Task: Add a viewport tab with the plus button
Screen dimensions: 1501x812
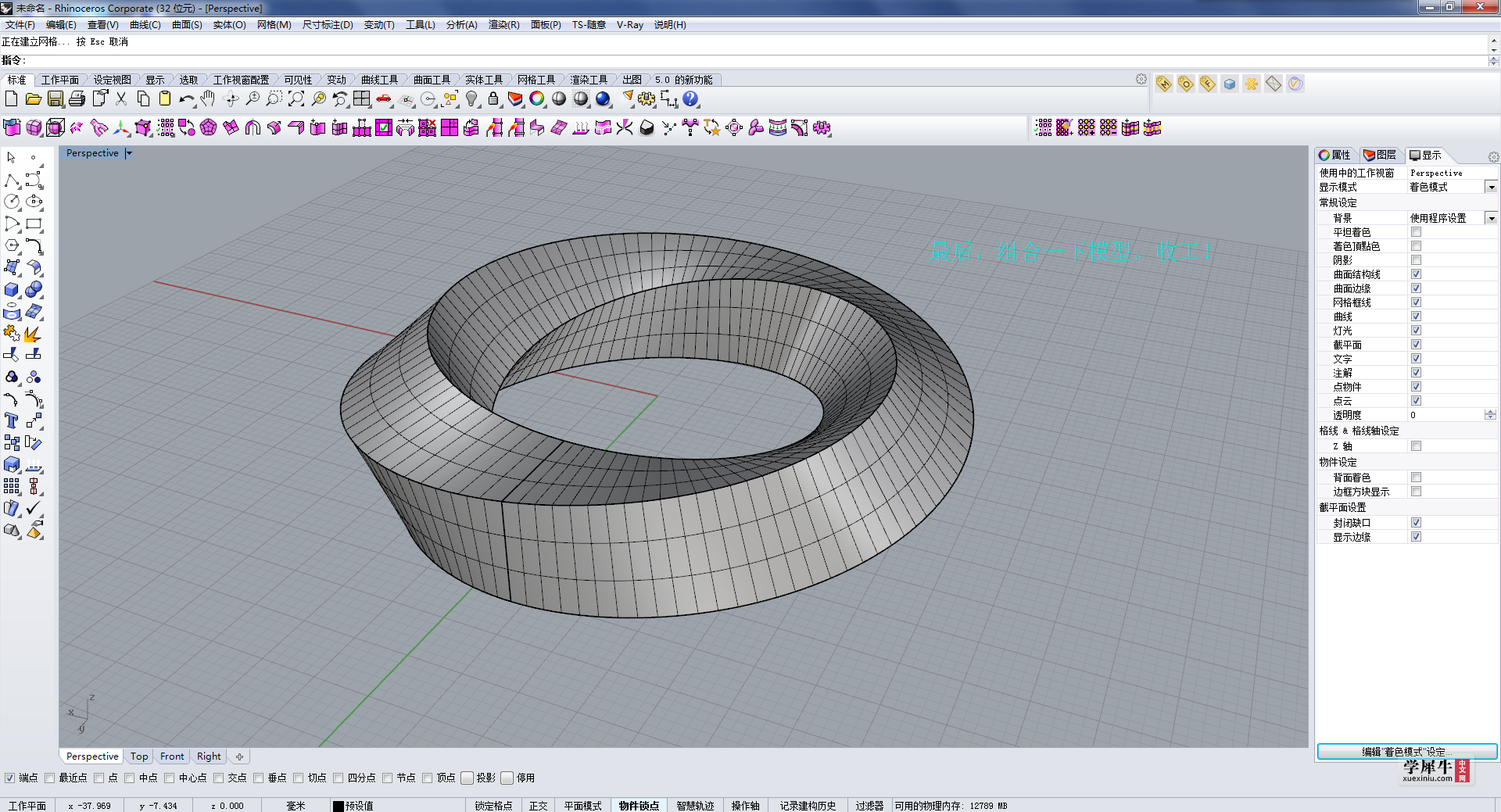Action: 239,757
